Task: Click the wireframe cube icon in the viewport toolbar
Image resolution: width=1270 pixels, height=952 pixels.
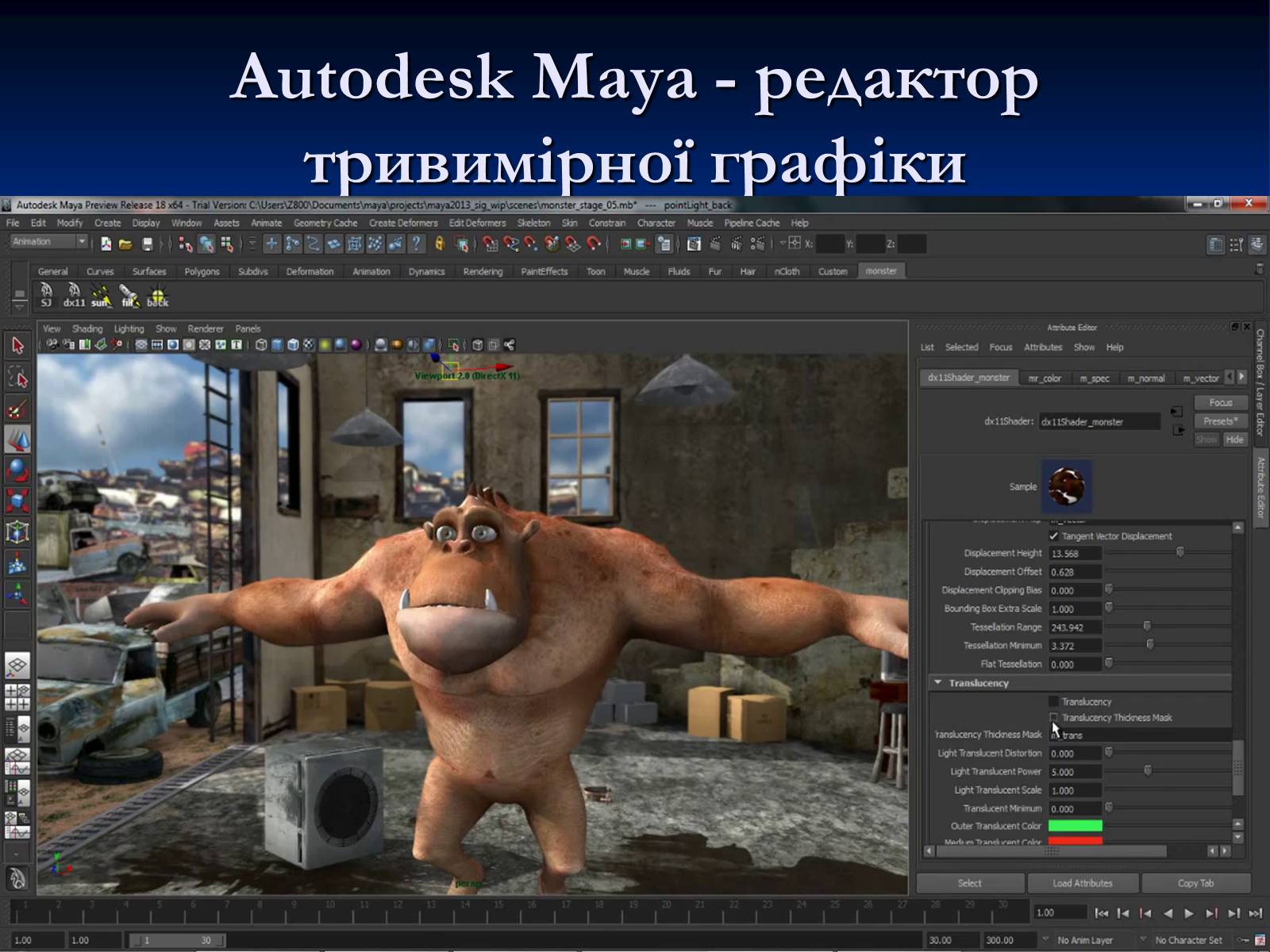Action: [261, 345]
